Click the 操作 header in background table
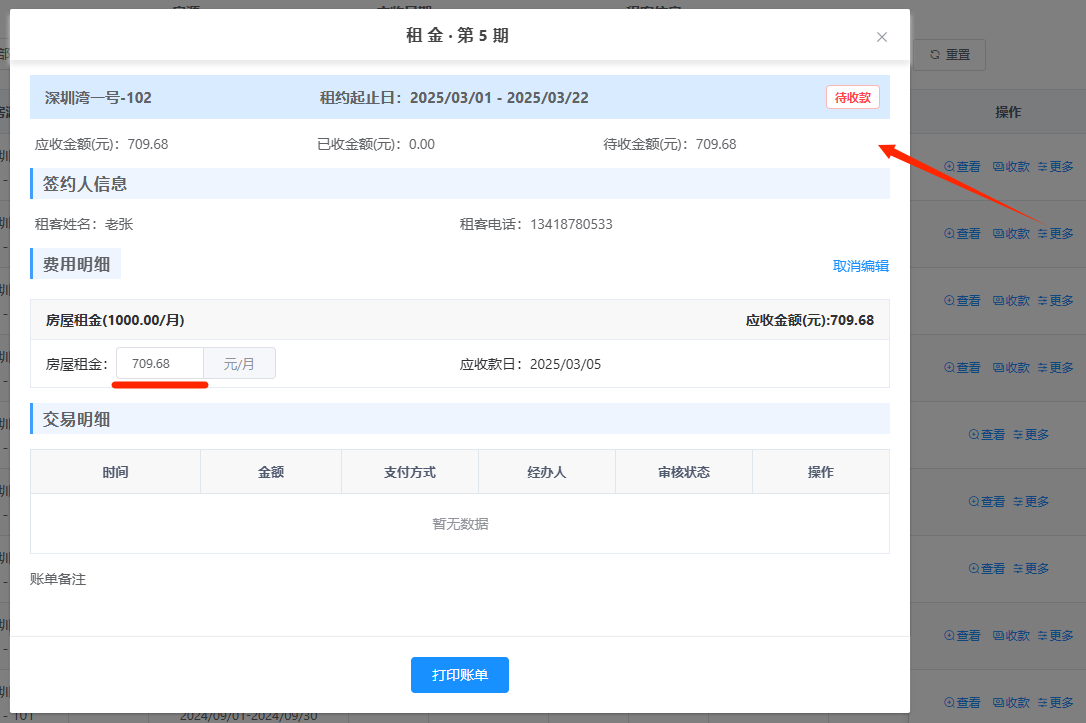The image size is (1086, 723). [x=1008, y=113]
